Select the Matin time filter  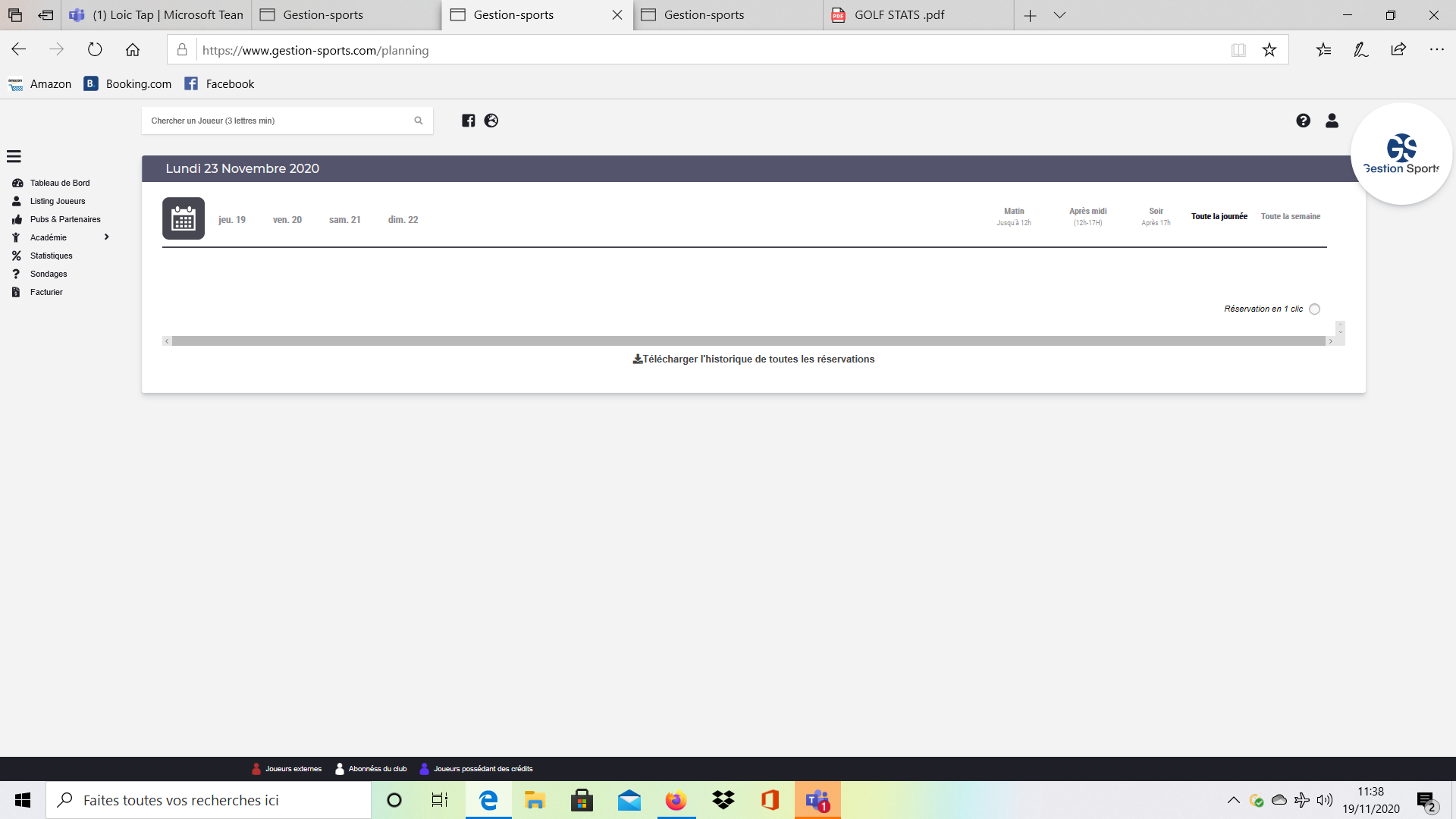click(x=1014, y=216)
